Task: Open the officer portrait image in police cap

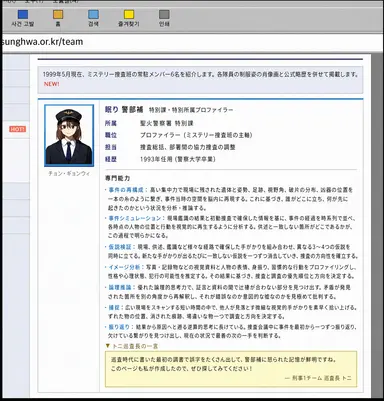Action: pyautogui.click(x=69, y=135)
